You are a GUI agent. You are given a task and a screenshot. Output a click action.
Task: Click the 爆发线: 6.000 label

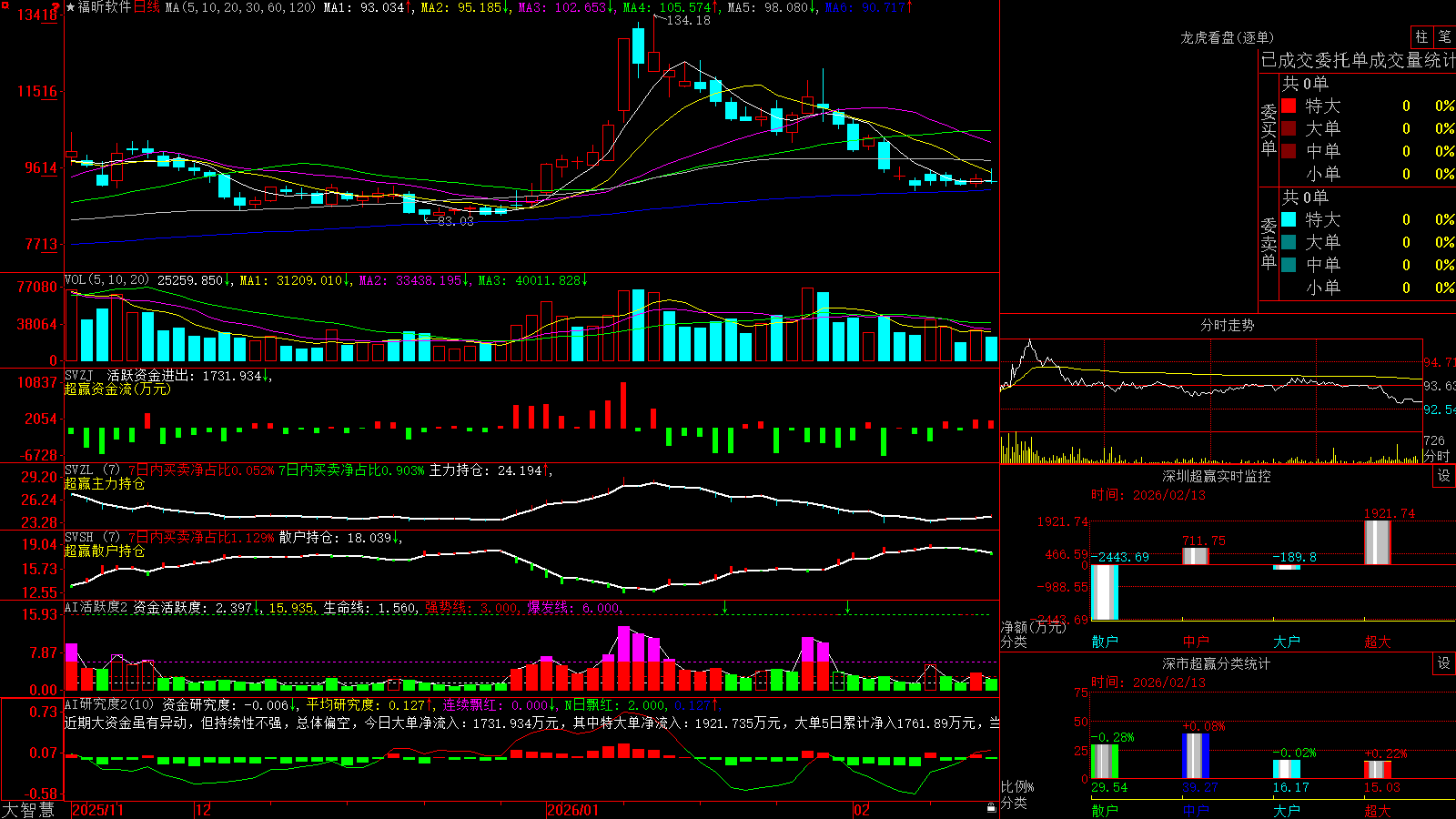pyautogui.click(x=573, y=608)
